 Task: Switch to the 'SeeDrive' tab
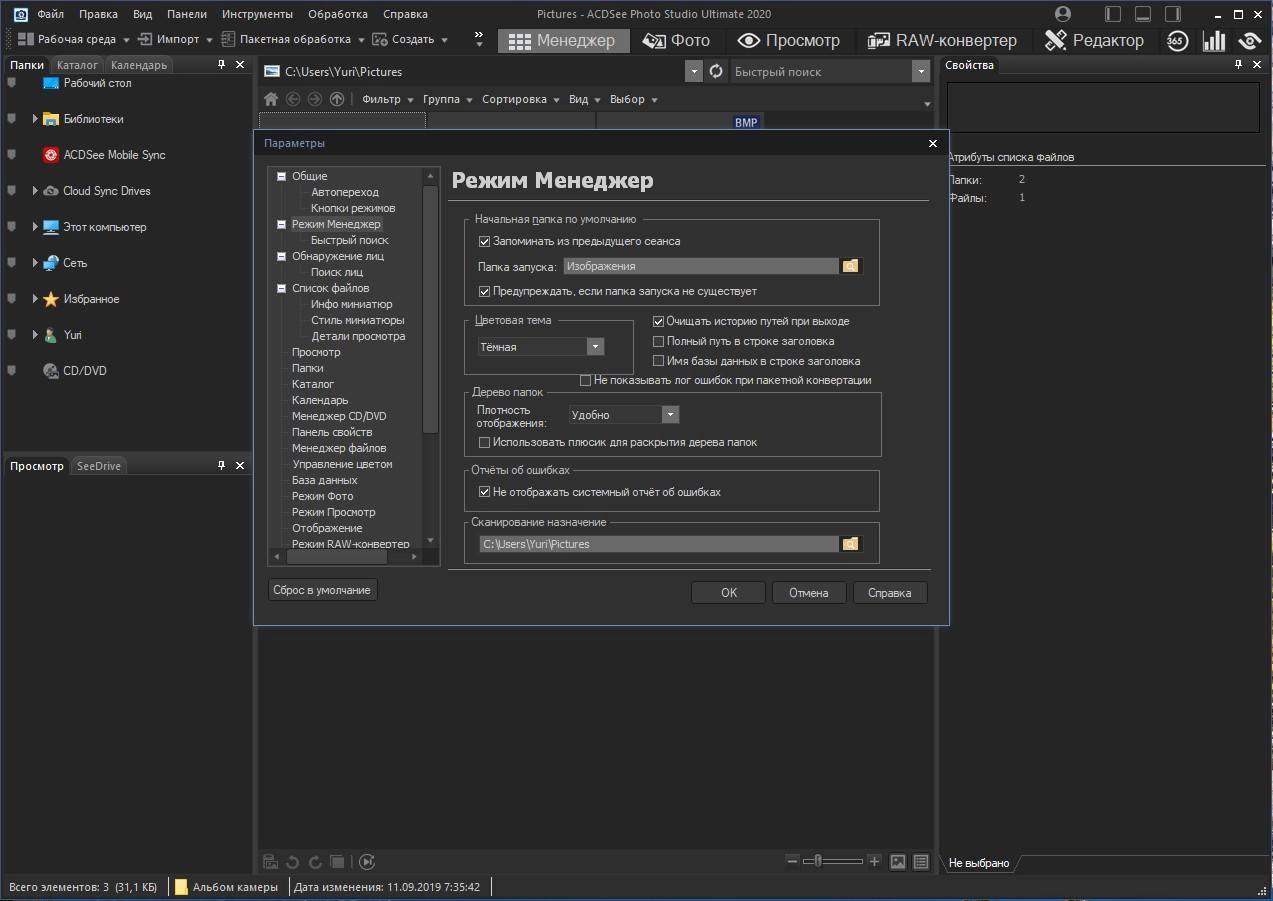click(x=99, y=466)
